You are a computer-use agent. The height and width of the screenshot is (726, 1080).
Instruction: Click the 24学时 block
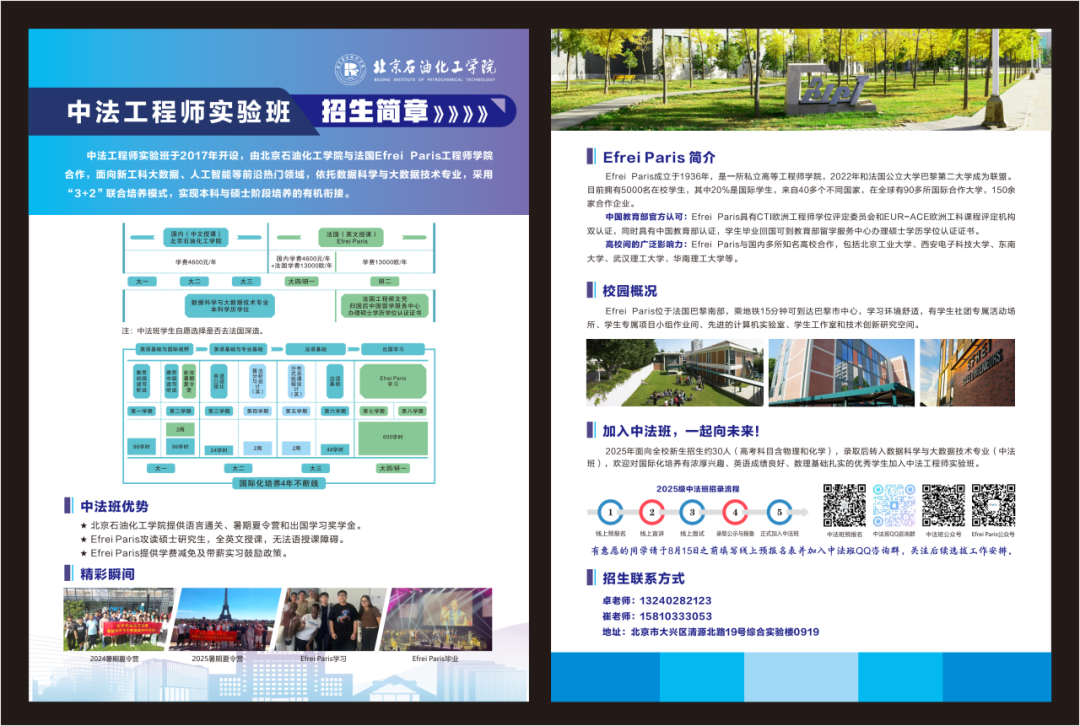click(218, 450)
